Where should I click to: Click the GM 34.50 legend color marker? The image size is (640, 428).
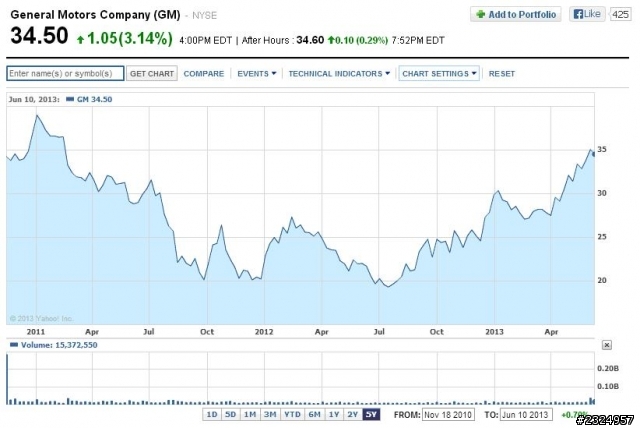point(70,99)
